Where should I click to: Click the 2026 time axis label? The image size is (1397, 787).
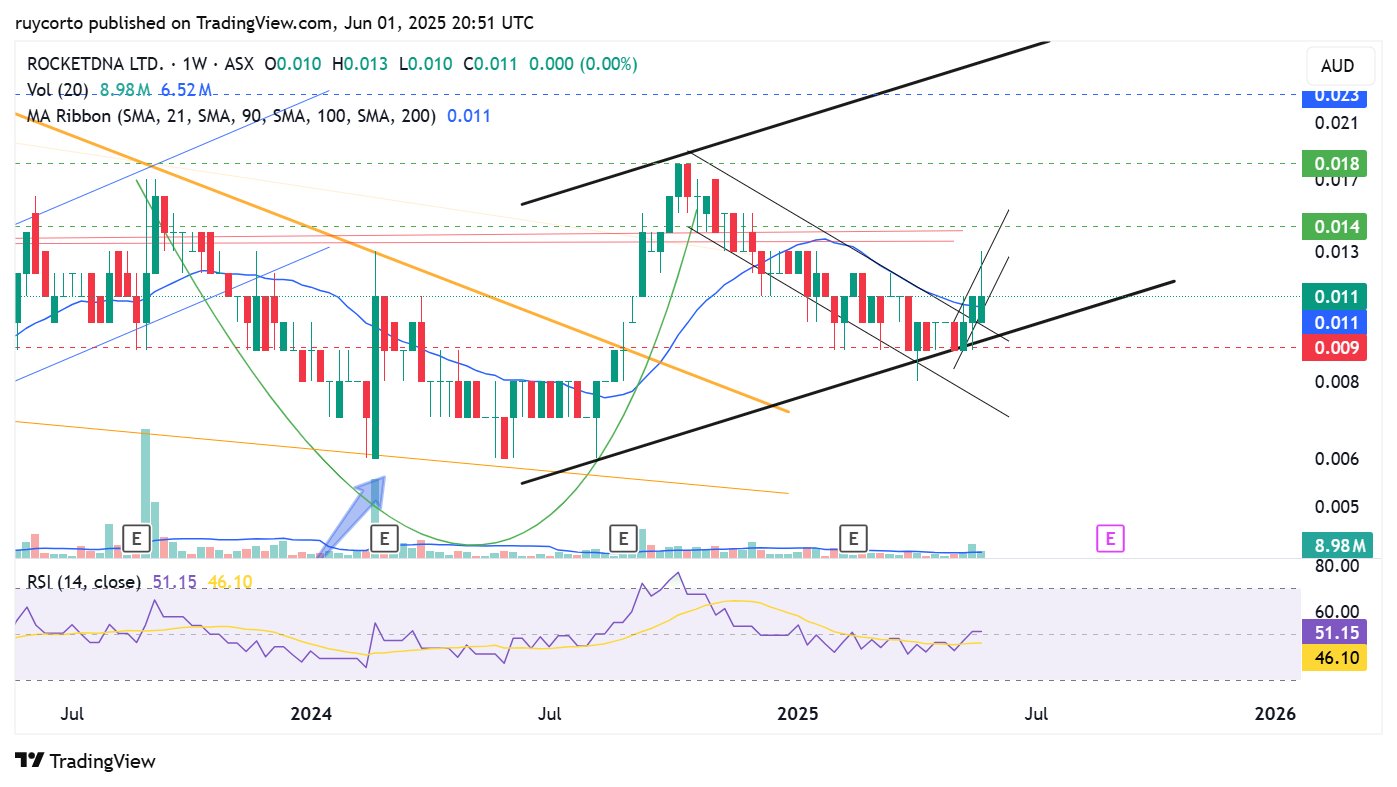tap(1275, 714)
